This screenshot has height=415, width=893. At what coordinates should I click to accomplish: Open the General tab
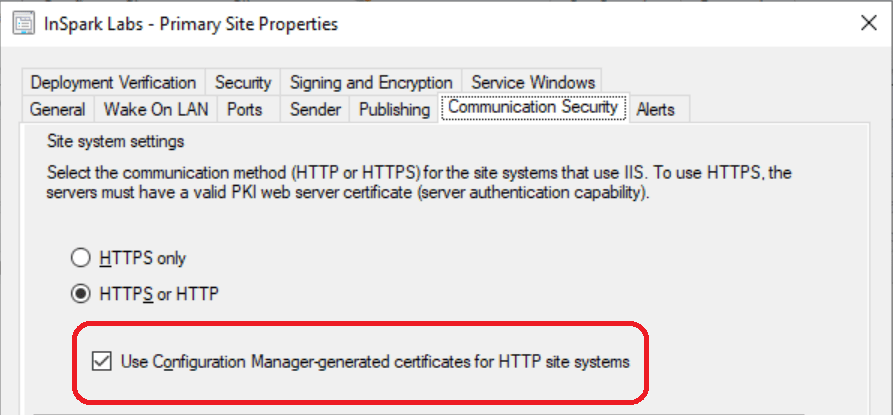coord(57,109)
